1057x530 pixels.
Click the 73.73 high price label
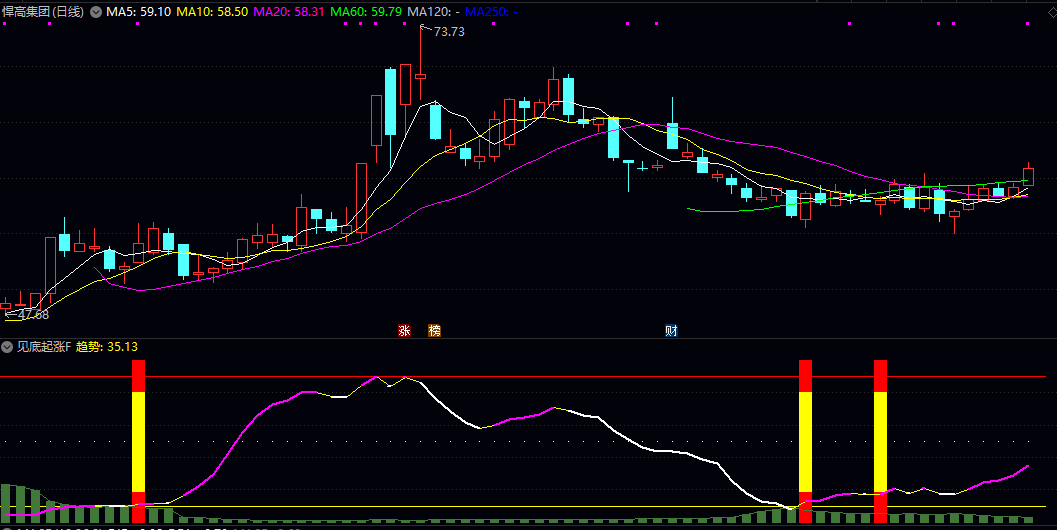(449, 32)
